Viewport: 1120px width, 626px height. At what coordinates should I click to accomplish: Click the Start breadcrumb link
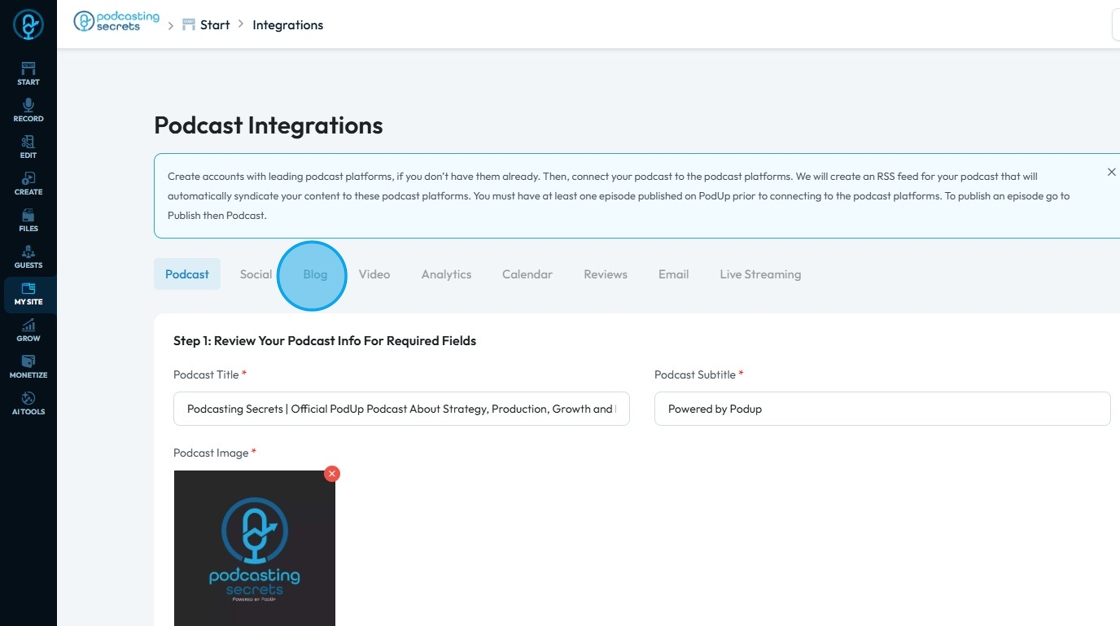206,25
